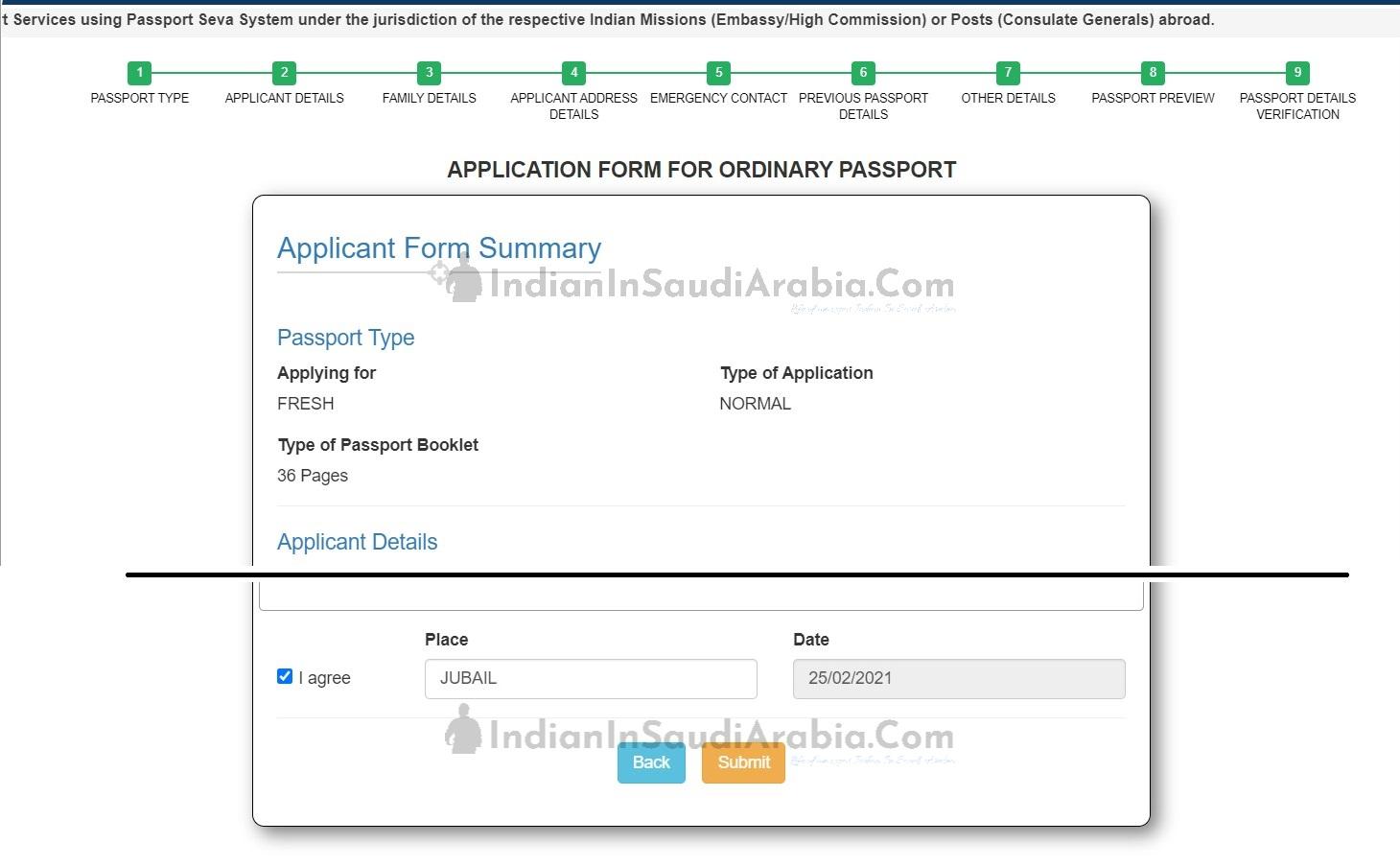Click the Place input field
The image size is (1400, 867).
tap(591, 679)
